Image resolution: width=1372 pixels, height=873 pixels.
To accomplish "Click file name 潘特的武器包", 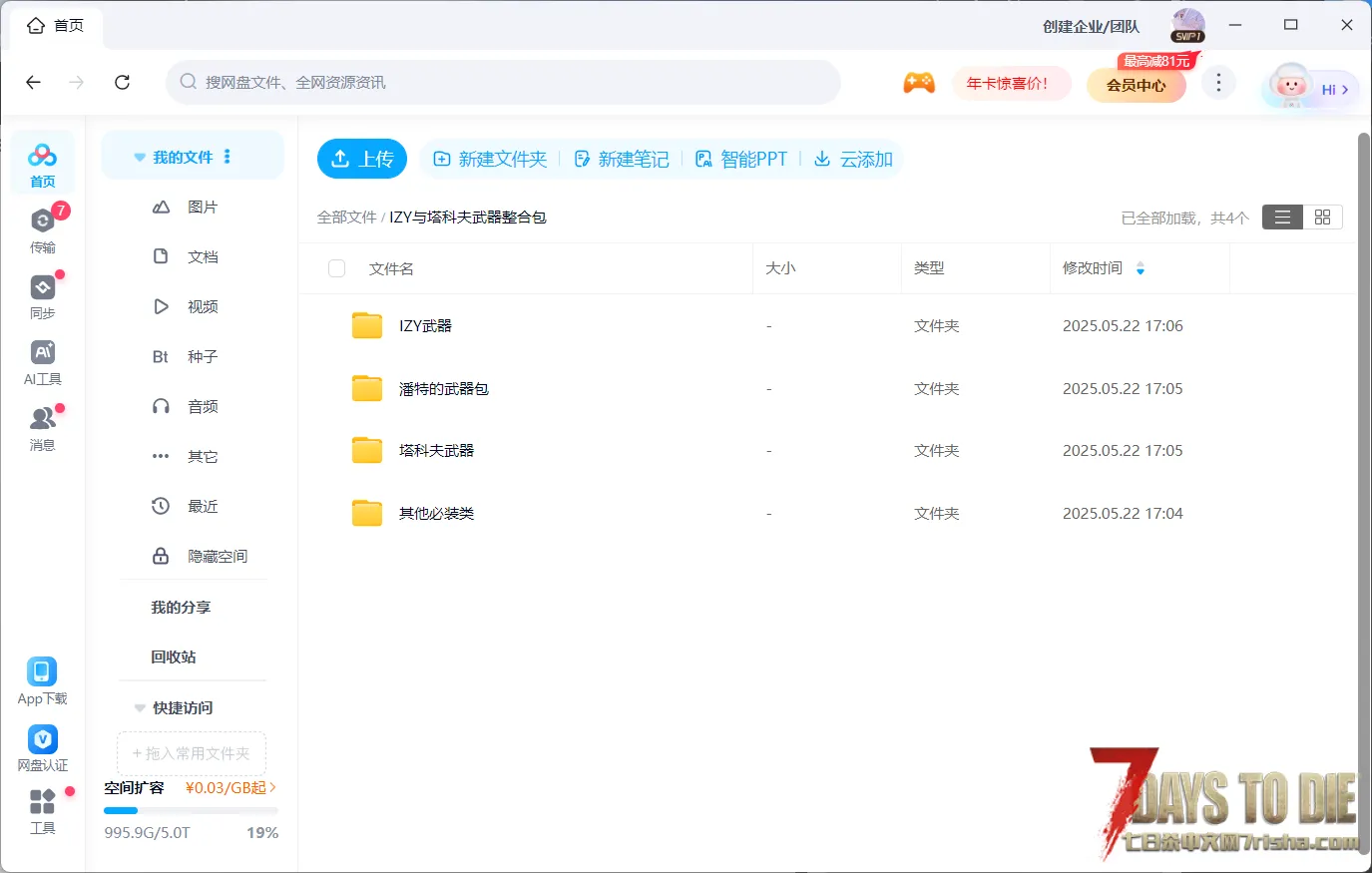I will (444, 388).
